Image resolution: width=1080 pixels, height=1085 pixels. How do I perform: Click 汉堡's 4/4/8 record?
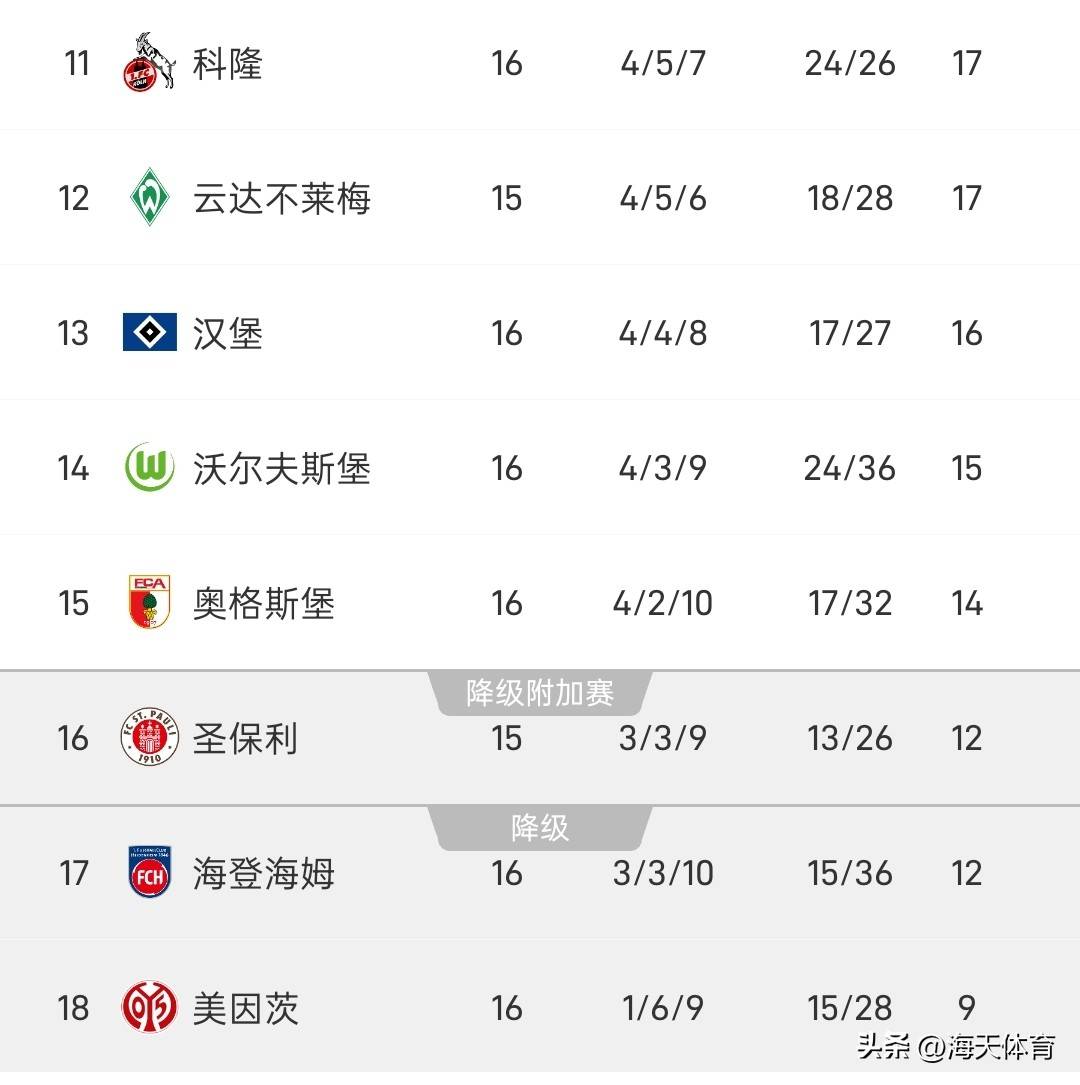[663, 333]
